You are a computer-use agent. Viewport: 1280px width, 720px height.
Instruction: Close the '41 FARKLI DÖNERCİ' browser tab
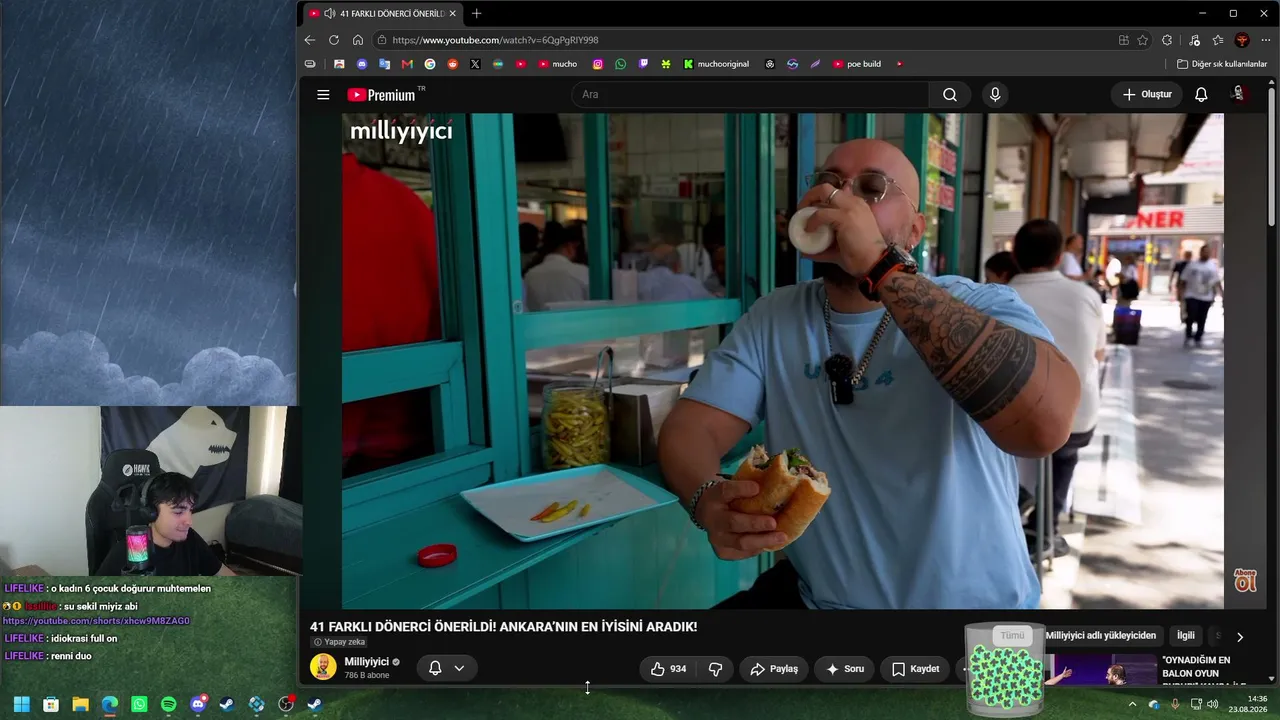click(x=452, y=13)
